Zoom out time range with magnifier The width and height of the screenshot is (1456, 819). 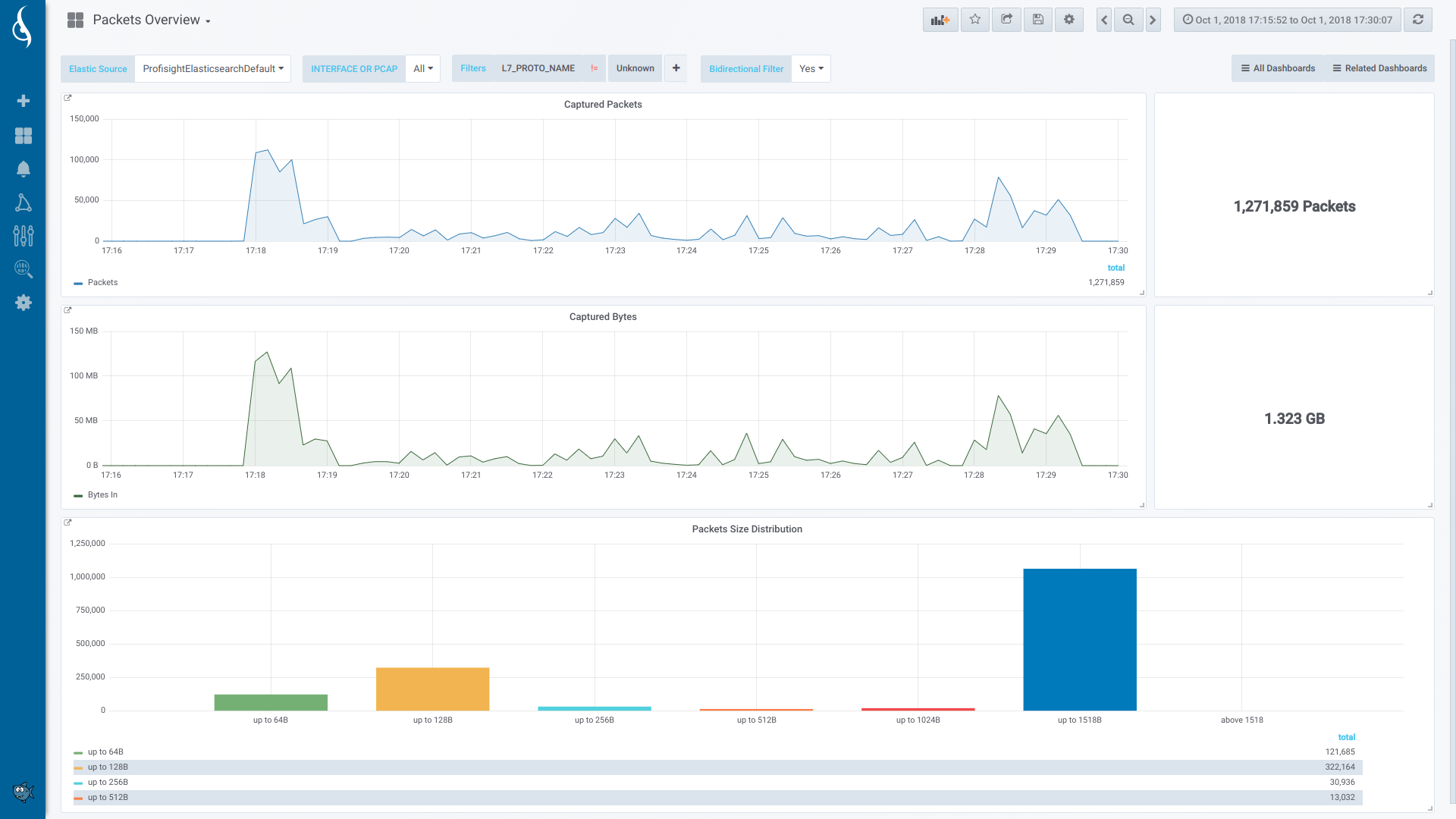coord(1128,20)
